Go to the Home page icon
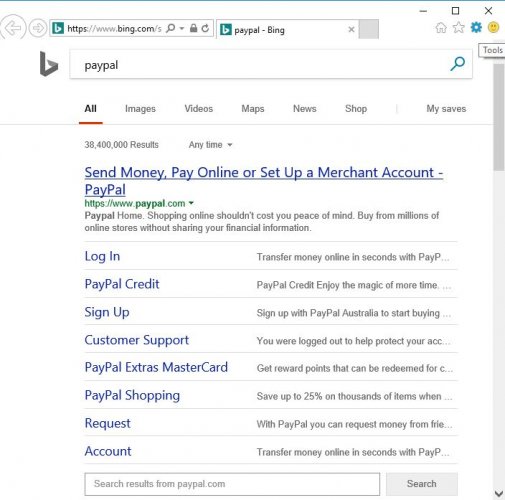 pos(441,27)
